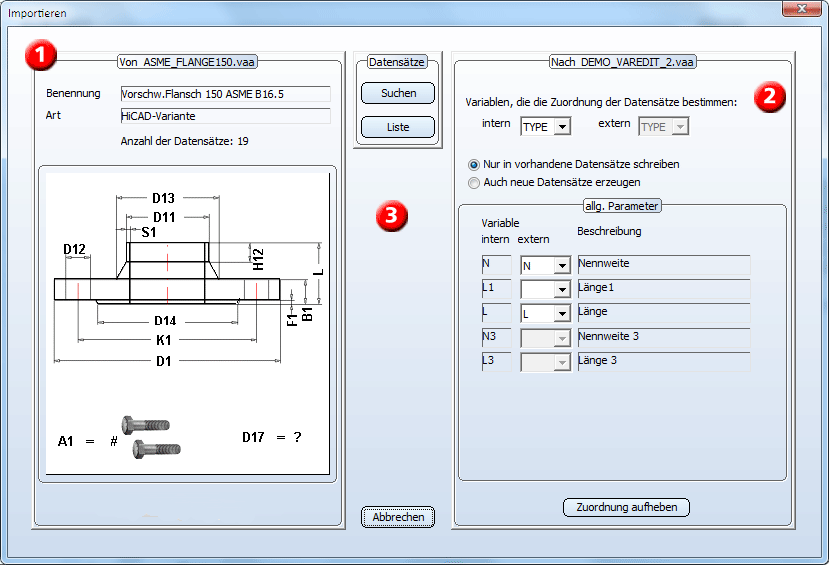Click the Länge1 description field

[x=663, y=289]
